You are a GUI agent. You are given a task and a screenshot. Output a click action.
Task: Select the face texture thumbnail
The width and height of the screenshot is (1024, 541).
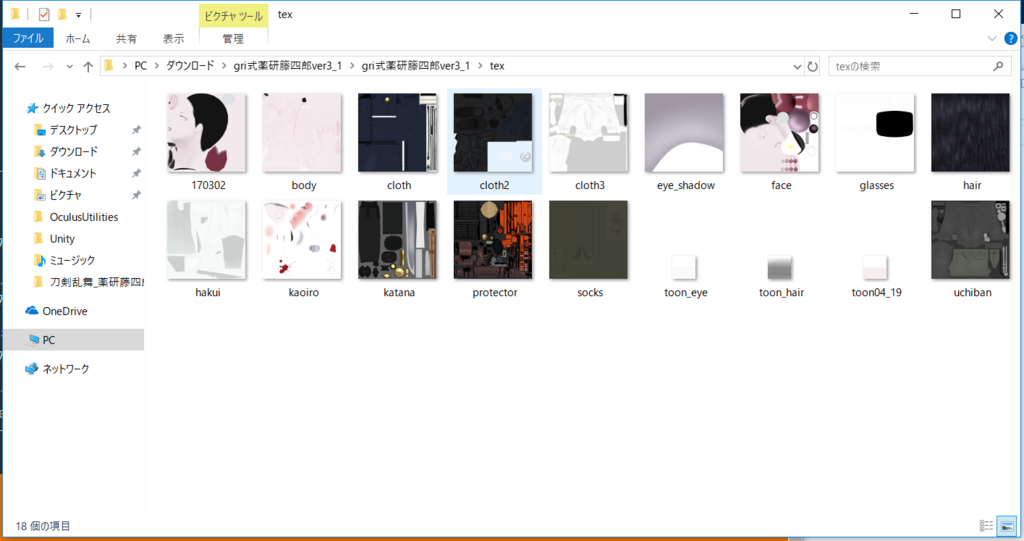pyautogui.click(x=780, y=133)
